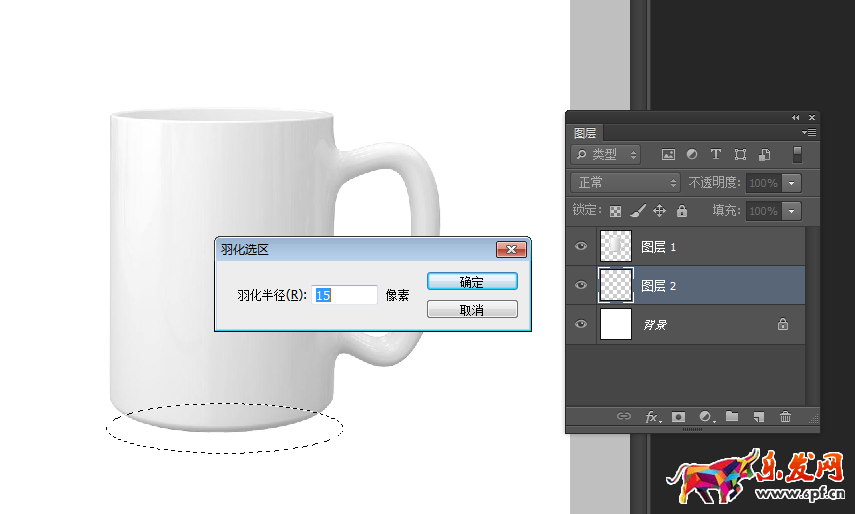This screenshot has width=855, height=514.
Task: Confirm feather with the 确定 button
Action: (472, 282)
